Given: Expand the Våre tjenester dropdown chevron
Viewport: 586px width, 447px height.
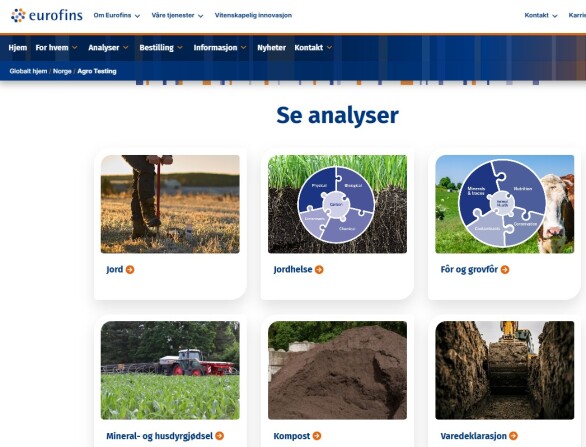Looking at the screenshot, I should [201, 16].
